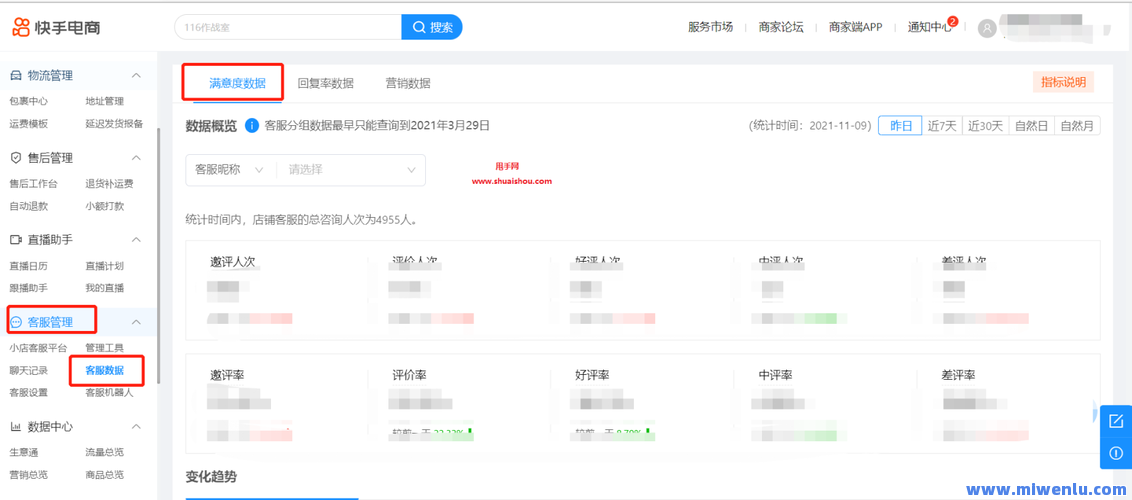Click the blue info icon beside 数据概览
Viewport: 1132px width, 500px height.
252,126
